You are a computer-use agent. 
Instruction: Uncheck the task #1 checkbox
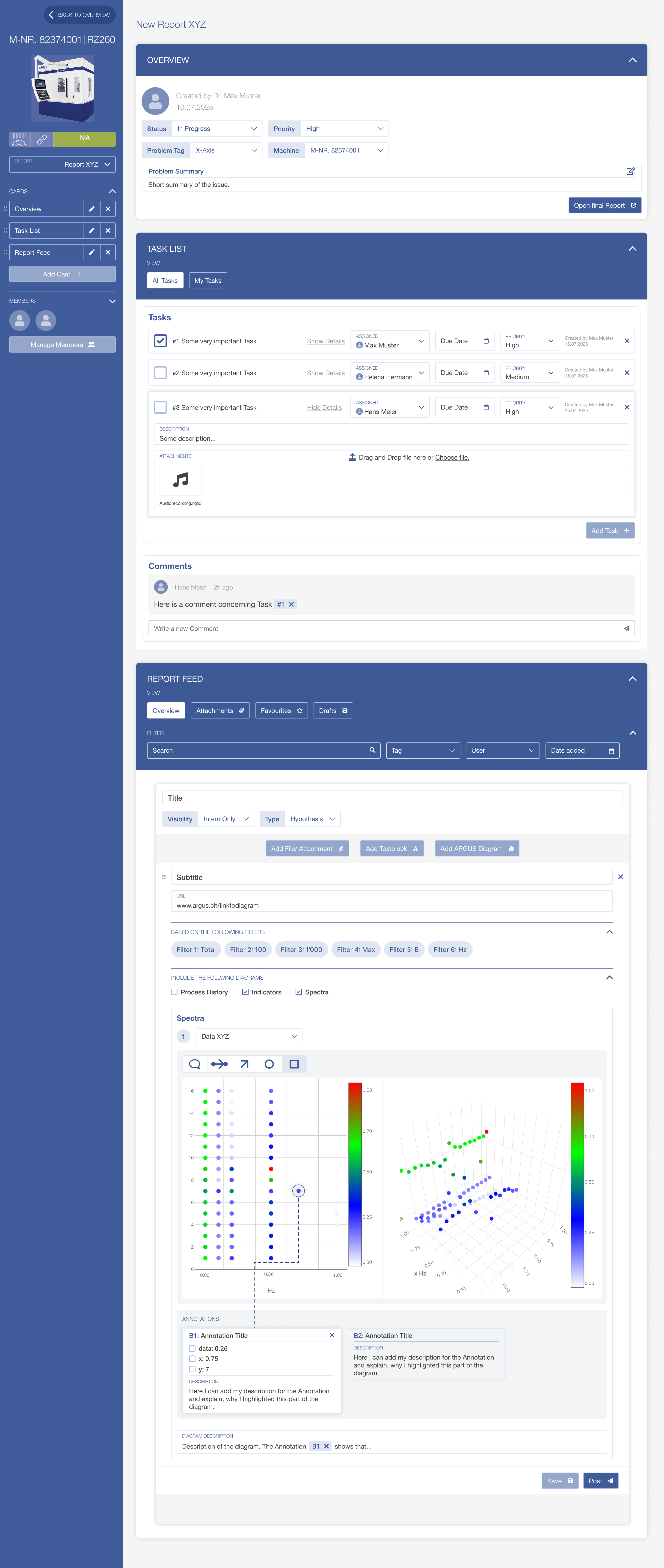click(x=160, y=341)
